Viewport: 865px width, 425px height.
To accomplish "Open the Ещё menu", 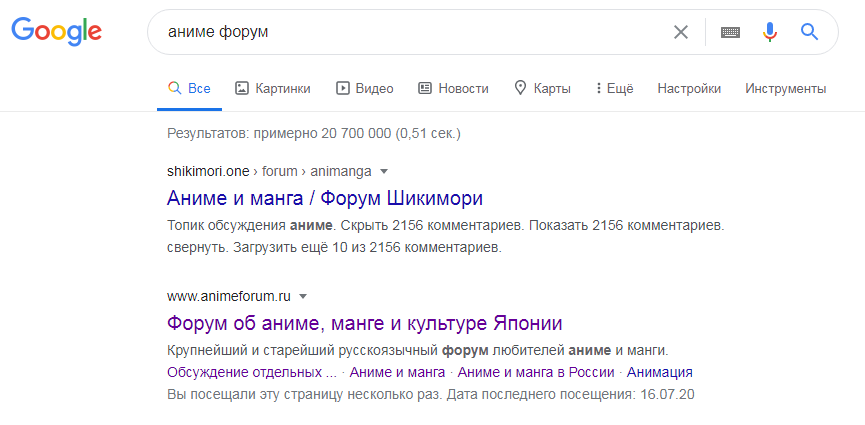I will click(x=615, y=88).
